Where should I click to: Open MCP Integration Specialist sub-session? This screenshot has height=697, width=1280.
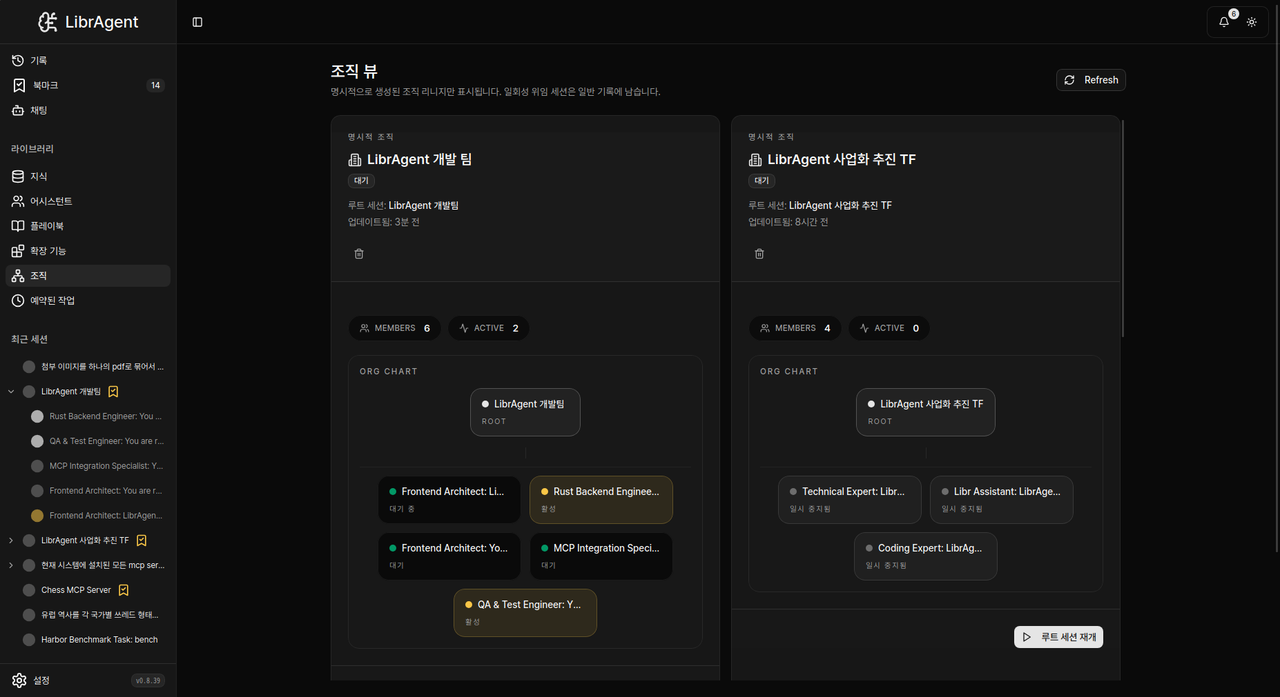point(98,466)
